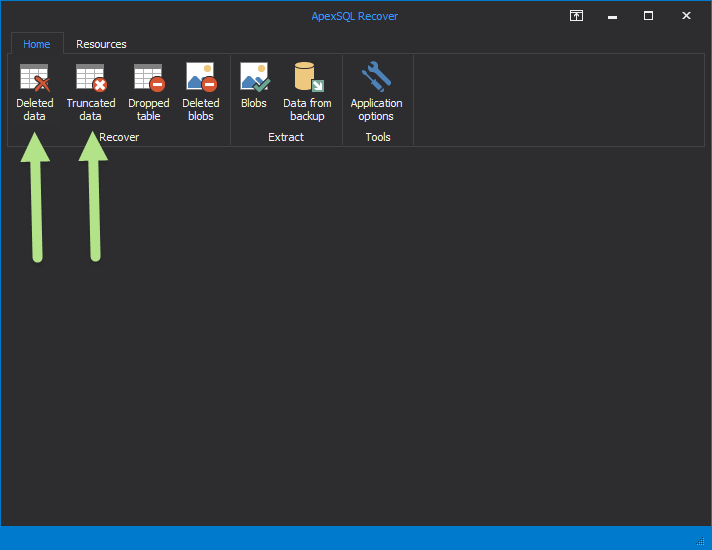Screen dimensions: 712x550
Task: Select the Home ribbon tab
Action: 37,44
